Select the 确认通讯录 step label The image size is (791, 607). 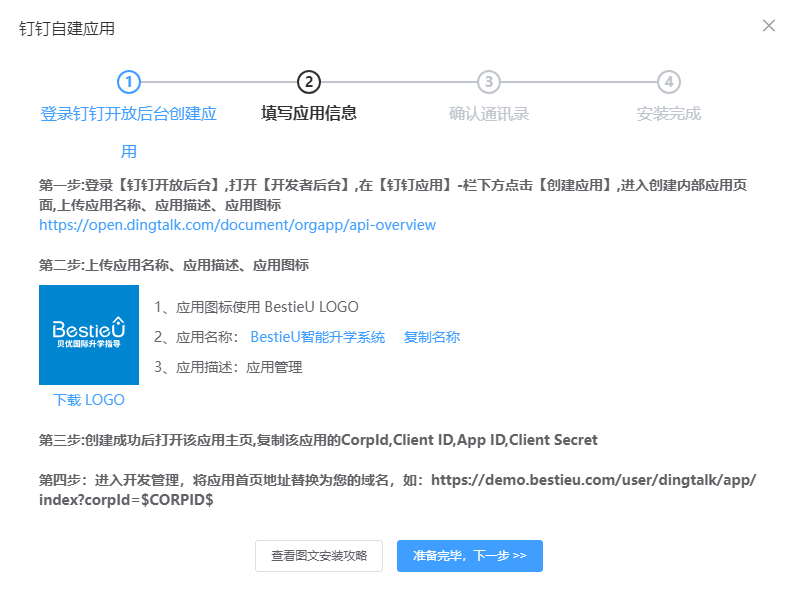[x=488, y=114]
